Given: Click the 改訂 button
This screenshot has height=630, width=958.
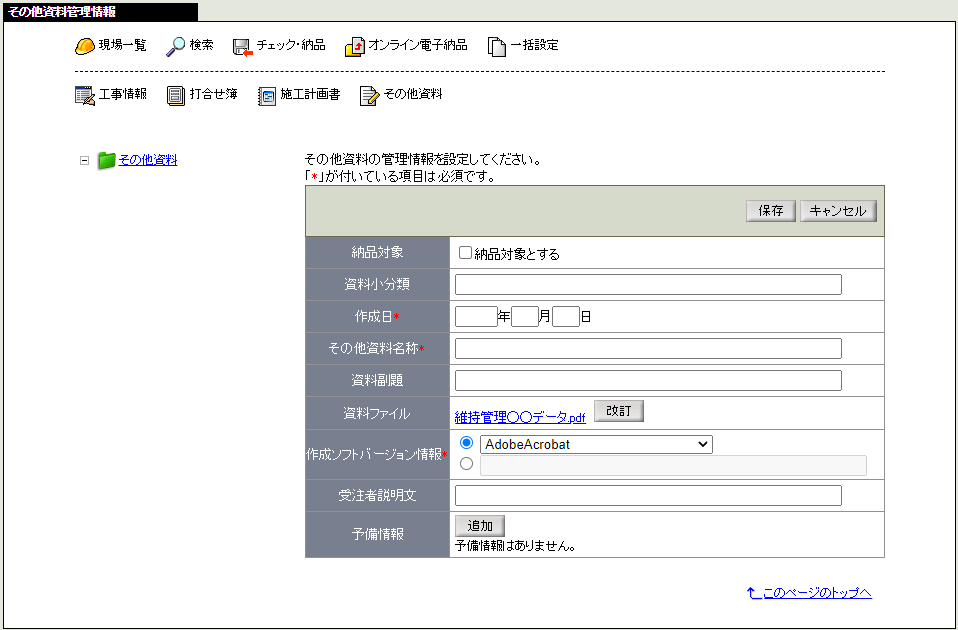Looking at the screenshot, I should pyautogui.click(x=618, y=411).
